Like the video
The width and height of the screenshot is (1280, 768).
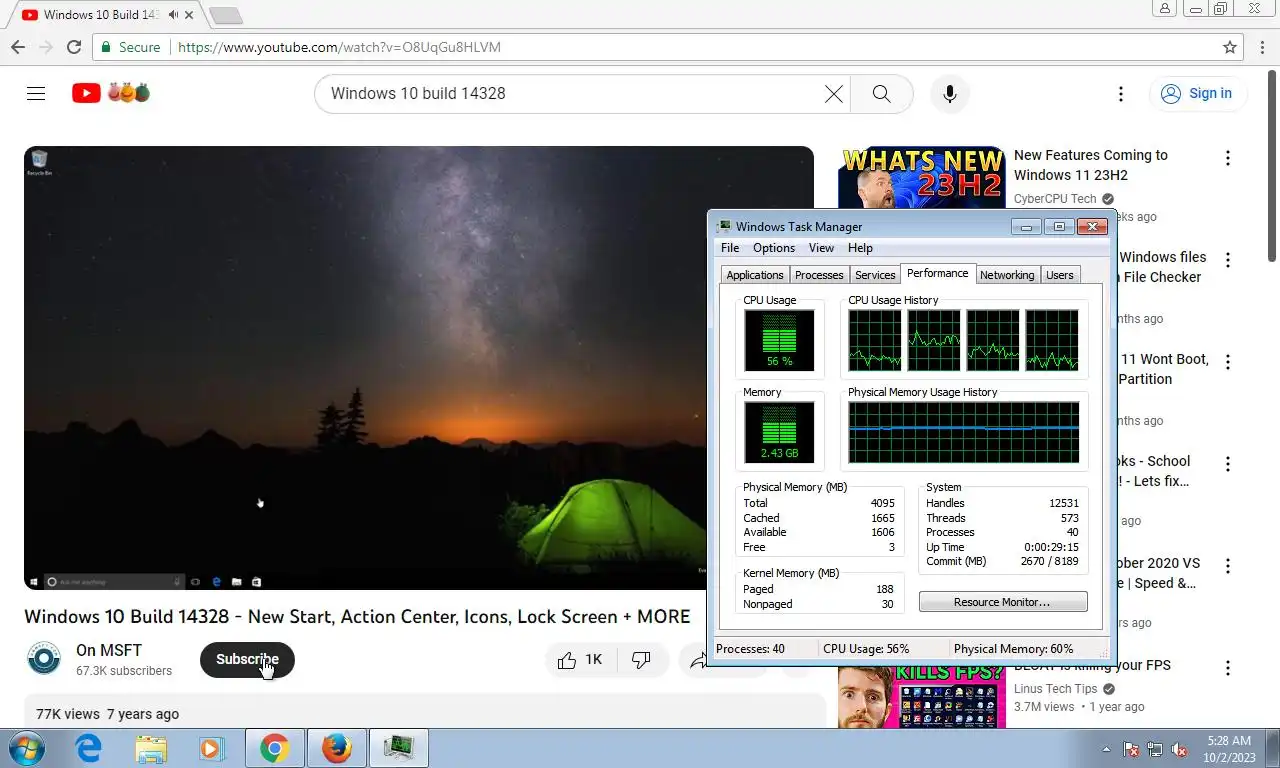point(580,660)
